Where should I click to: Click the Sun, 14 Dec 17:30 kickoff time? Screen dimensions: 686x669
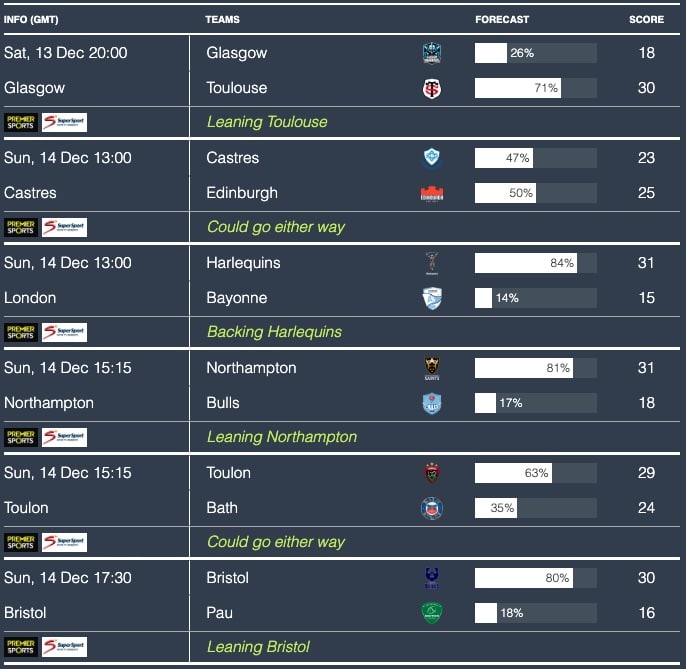pos(68,578)
